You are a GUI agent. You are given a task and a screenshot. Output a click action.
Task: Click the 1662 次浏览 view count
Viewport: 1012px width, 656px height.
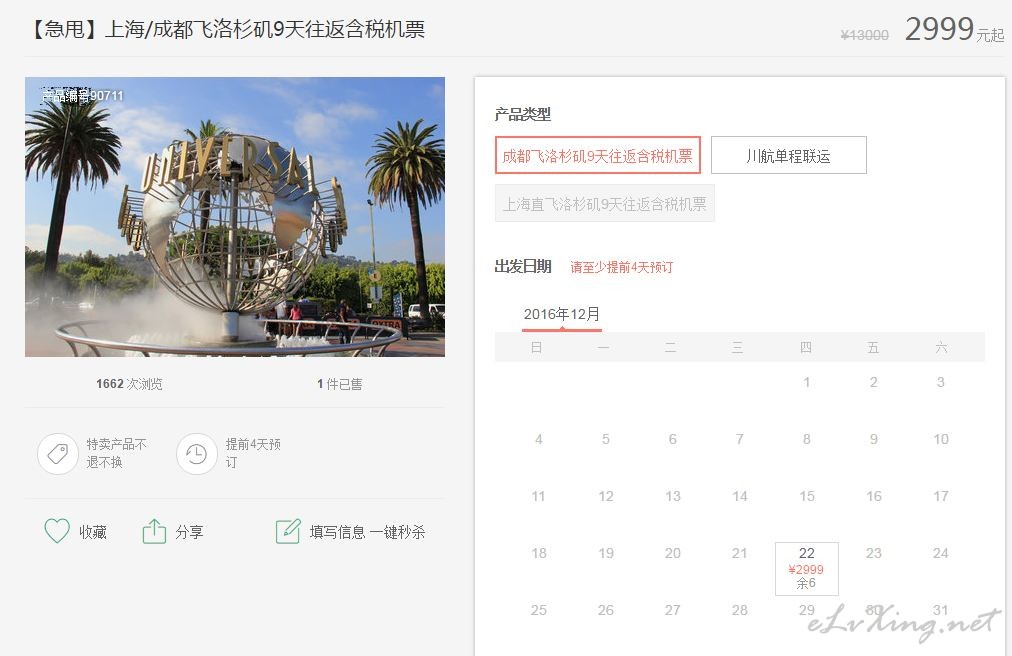point(129,384)
